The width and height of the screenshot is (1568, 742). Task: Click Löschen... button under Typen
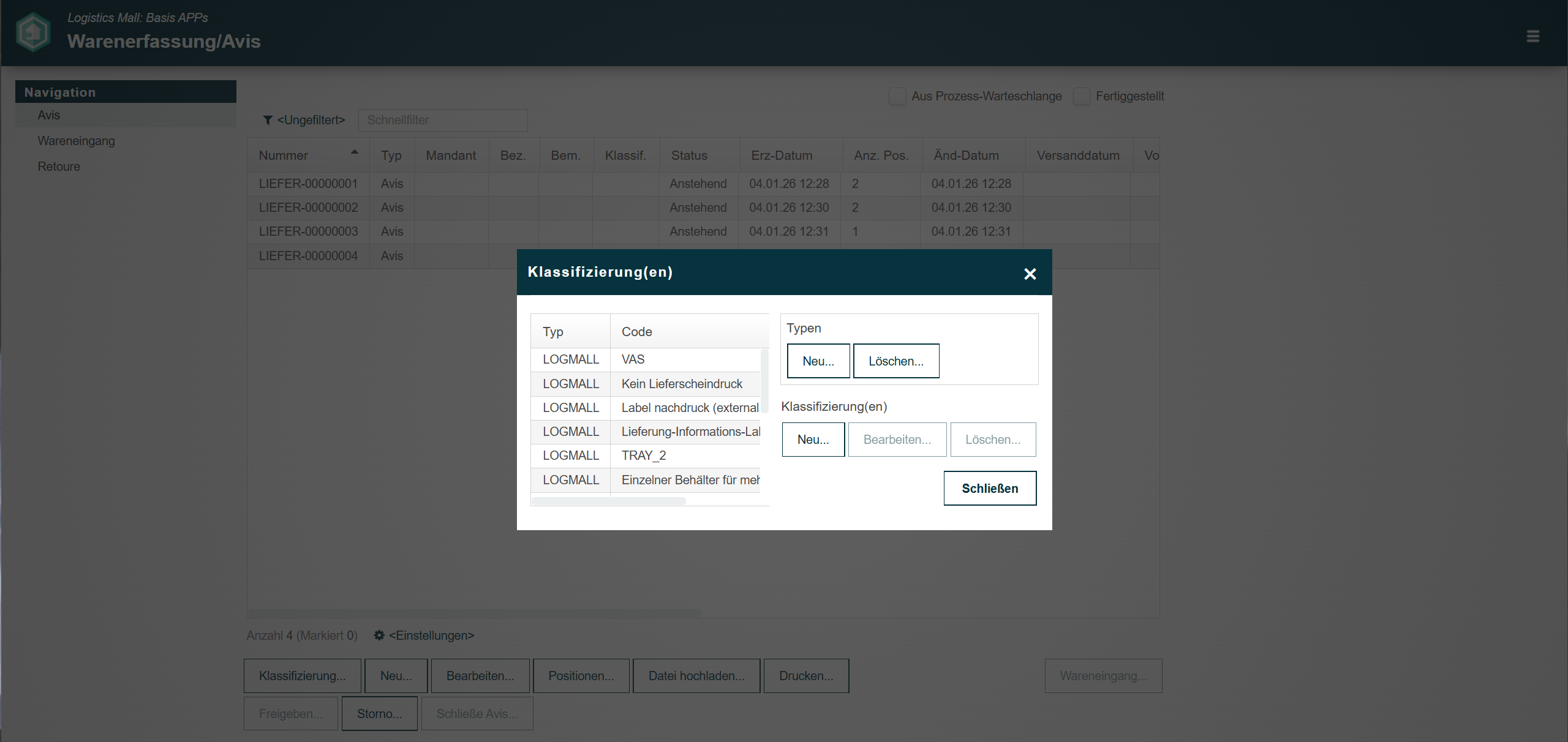[895, 361]
